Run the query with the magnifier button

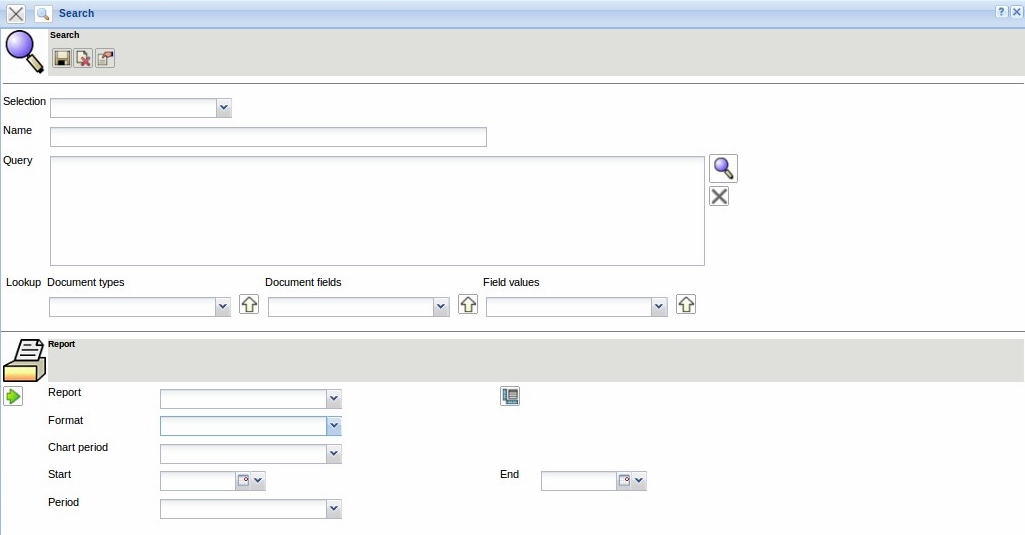pos(723,169)
